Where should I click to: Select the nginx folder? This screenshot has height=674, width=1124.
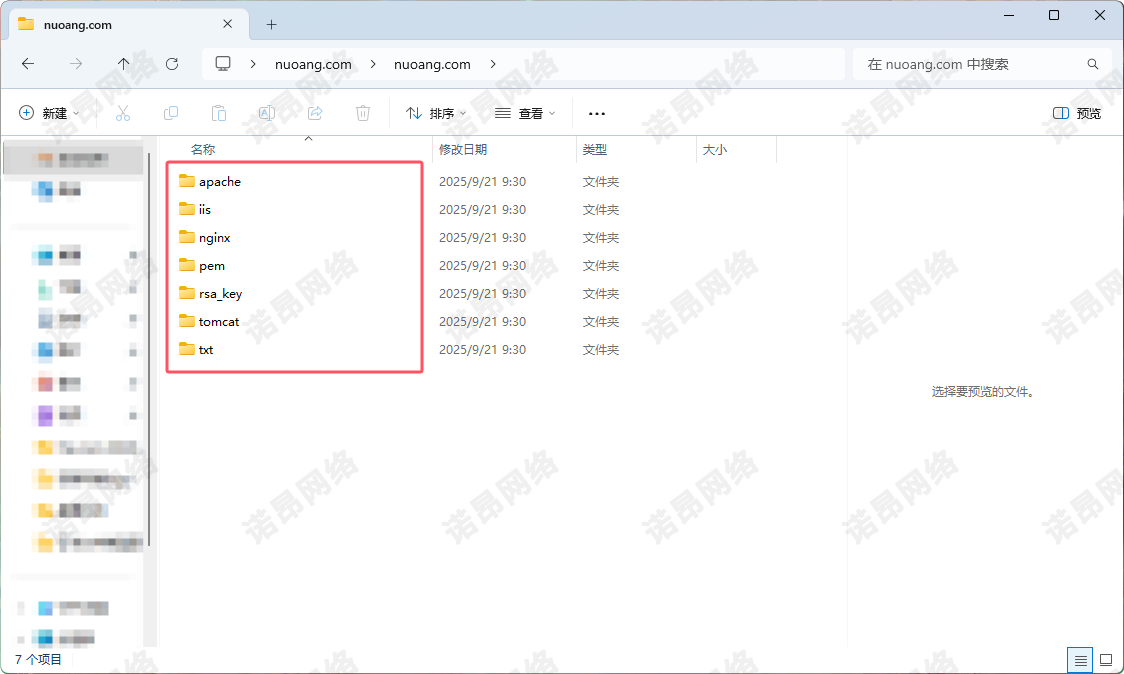click(214, 238)
